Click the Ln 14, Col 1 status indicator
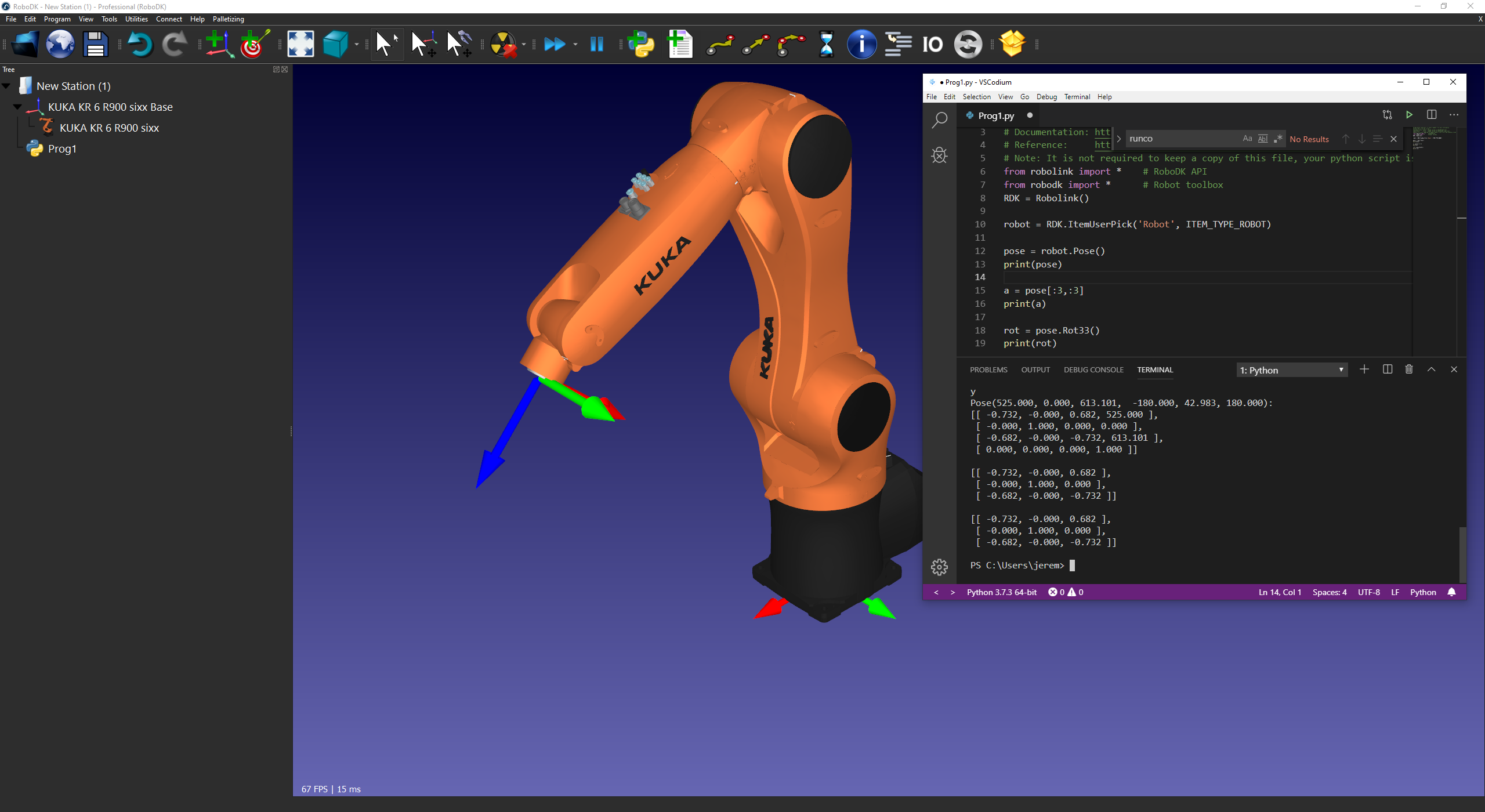Screen dimensions: 1485x812 pos(1279,592)
